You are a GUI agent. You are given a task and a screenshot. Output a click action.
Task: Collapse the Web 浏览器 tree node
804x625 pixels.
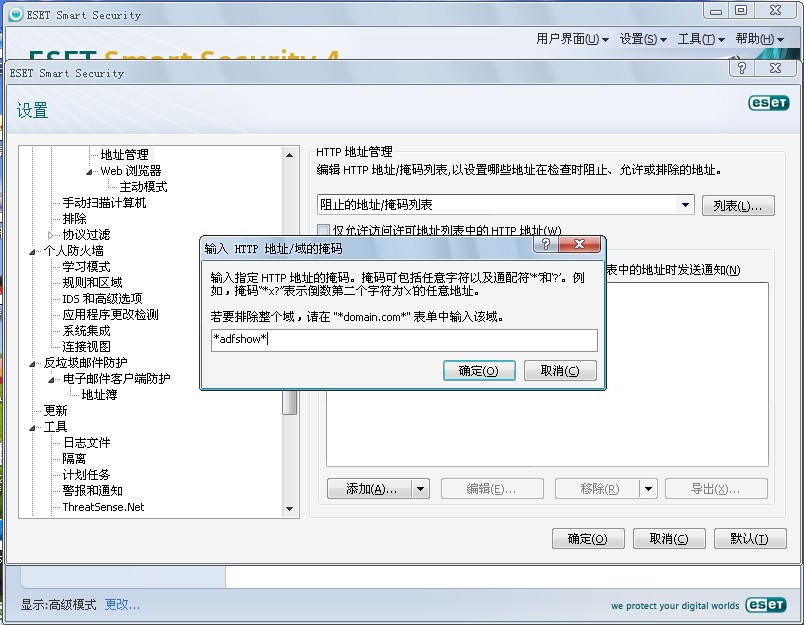click(89, 171)
